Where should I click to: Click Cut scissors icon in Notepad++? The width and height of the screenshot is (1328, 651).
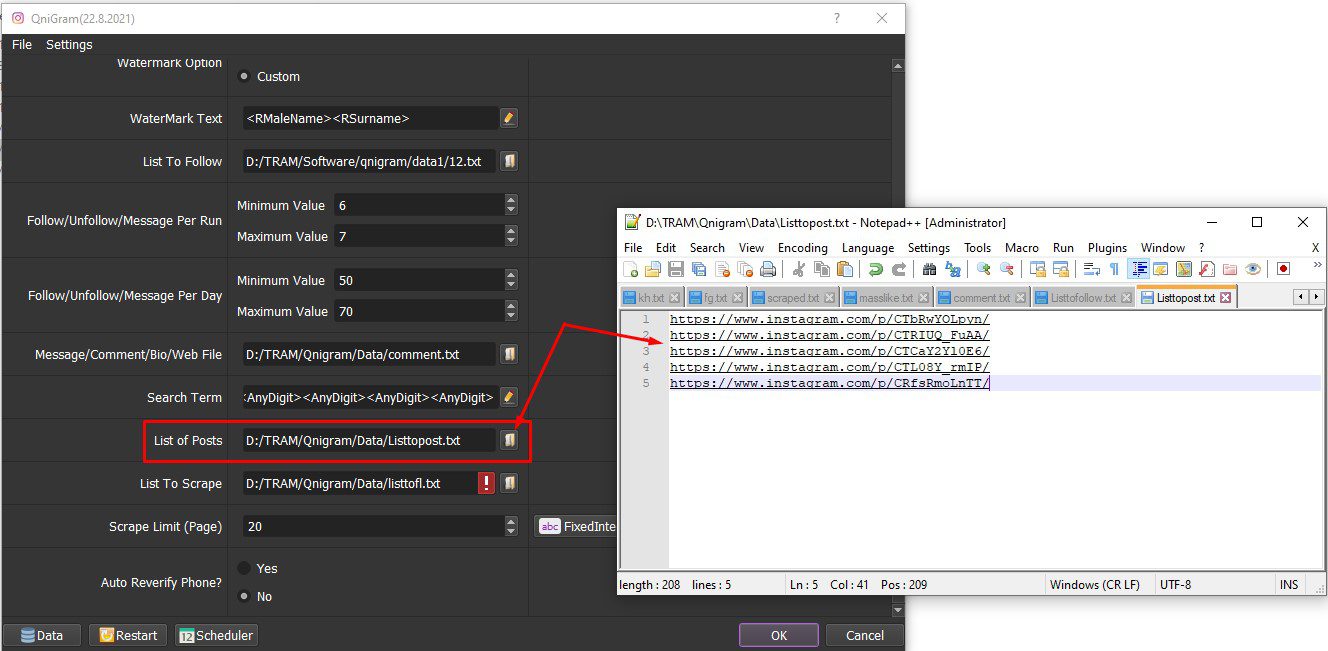click(x=799, y=269)
